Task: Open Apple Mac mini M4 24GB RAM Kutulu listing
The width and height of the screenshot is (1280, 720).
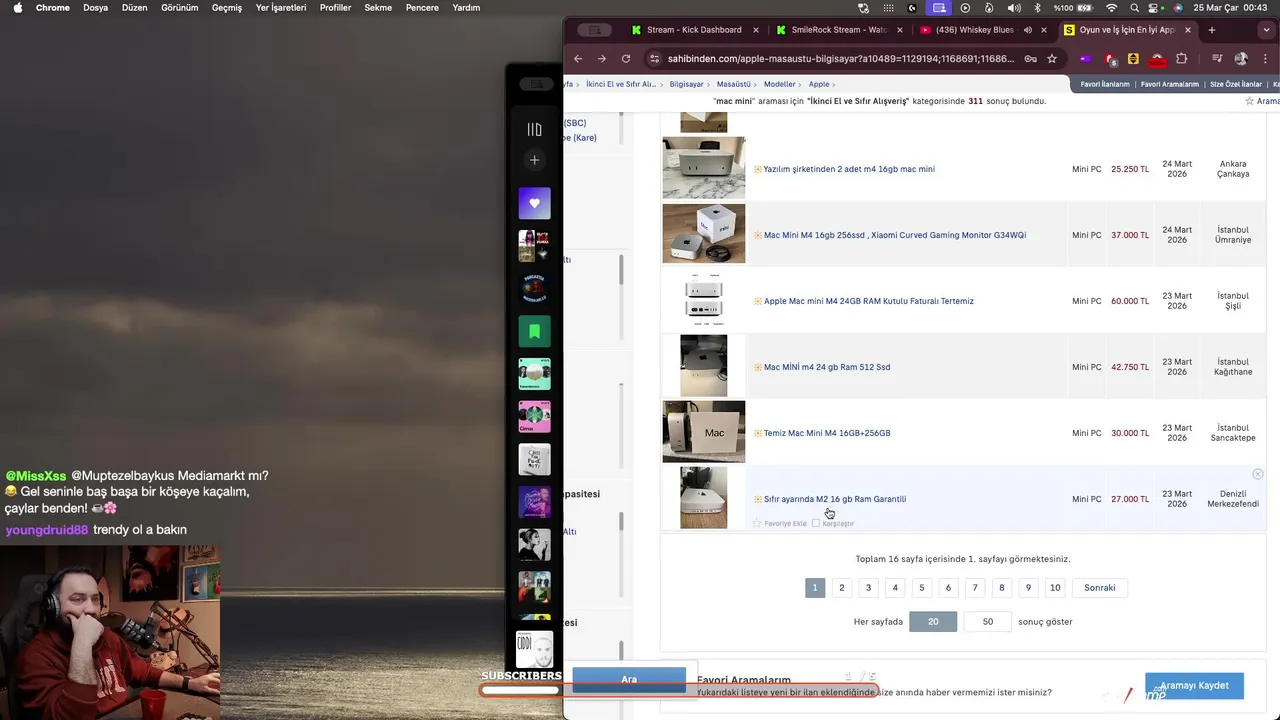Action: [x=868, y=301]
